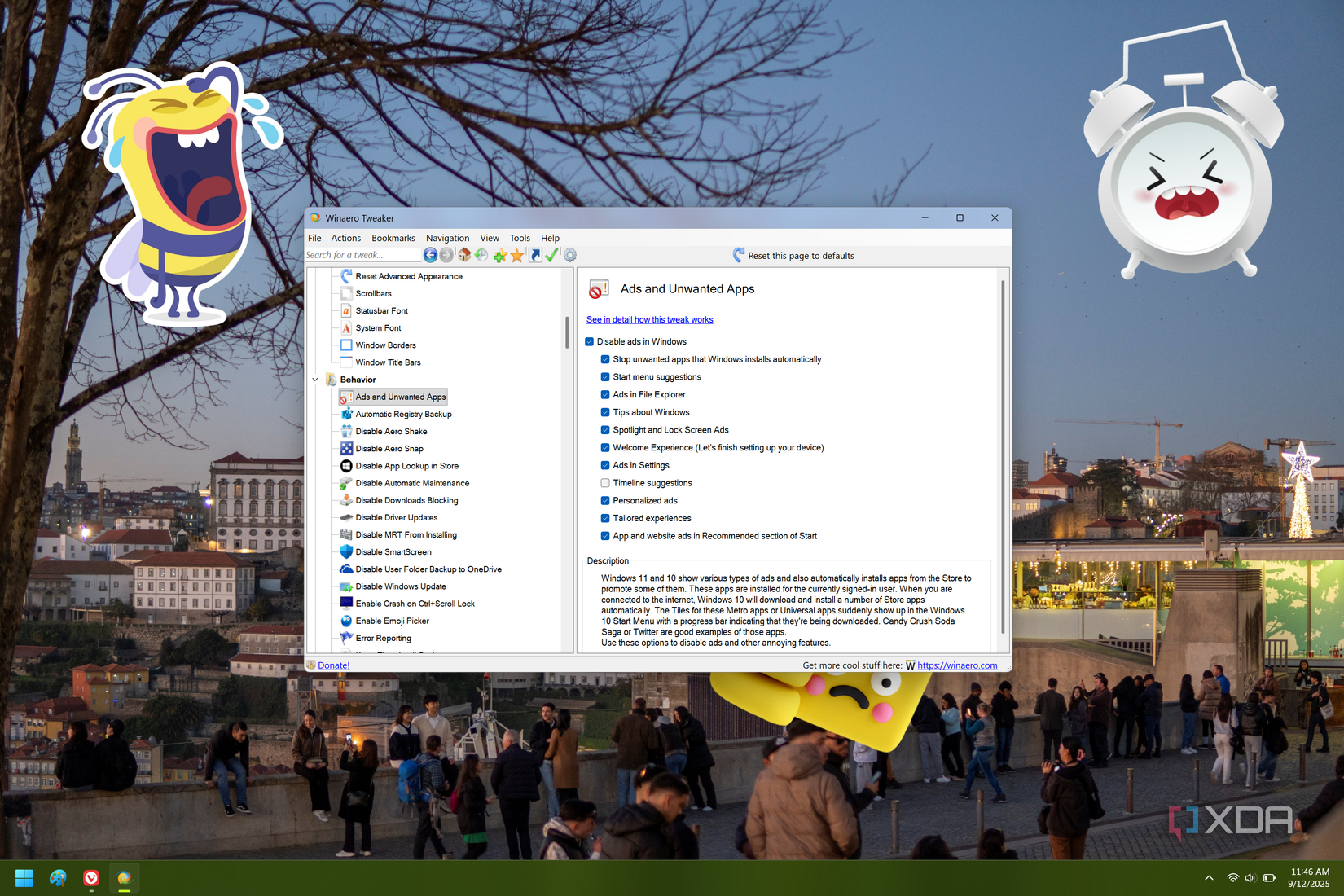Open settings with the gear icon

click(569, 254)
